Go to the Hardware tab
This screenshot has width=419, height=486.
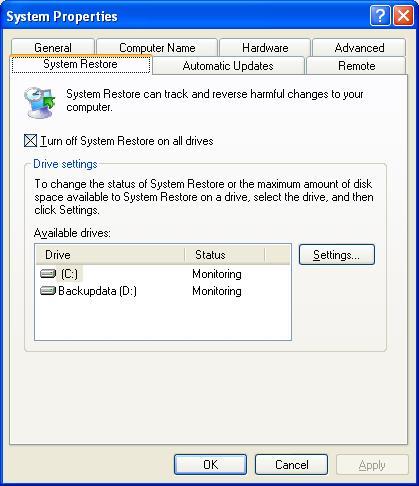(x=265, y=48)
